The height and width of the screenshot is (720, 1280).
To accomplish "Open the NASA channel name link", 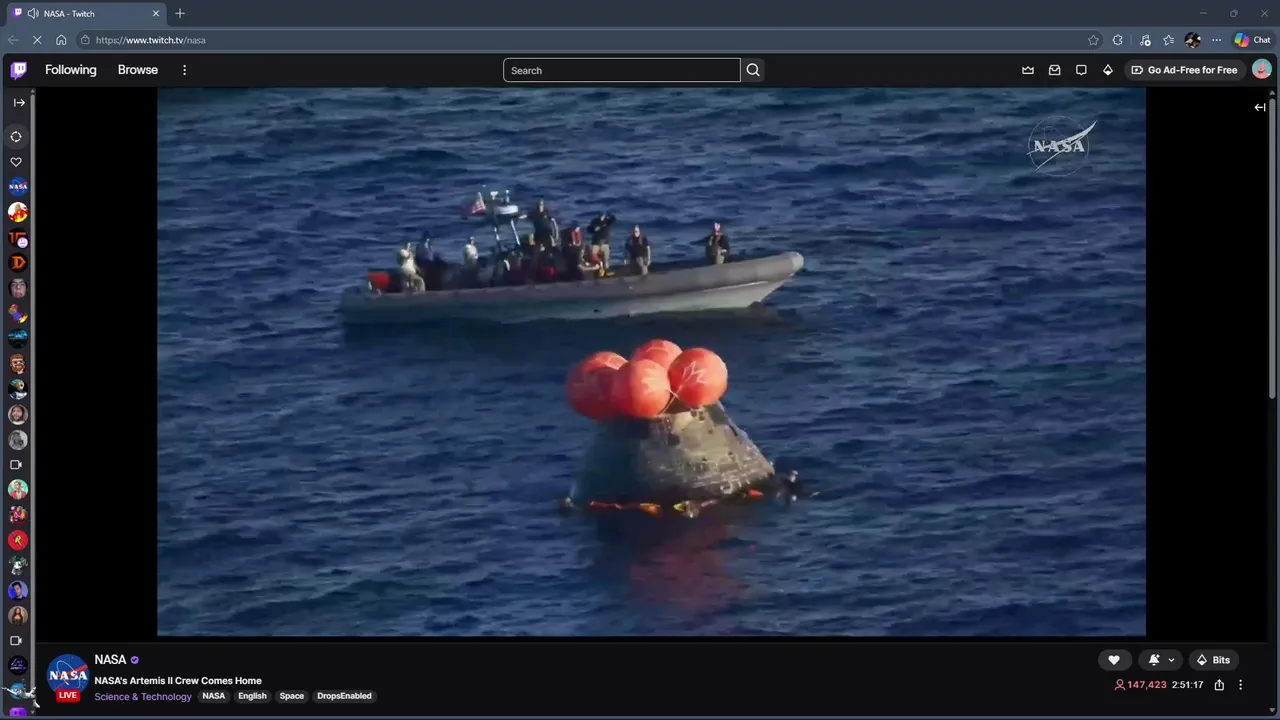I will 110,660.
